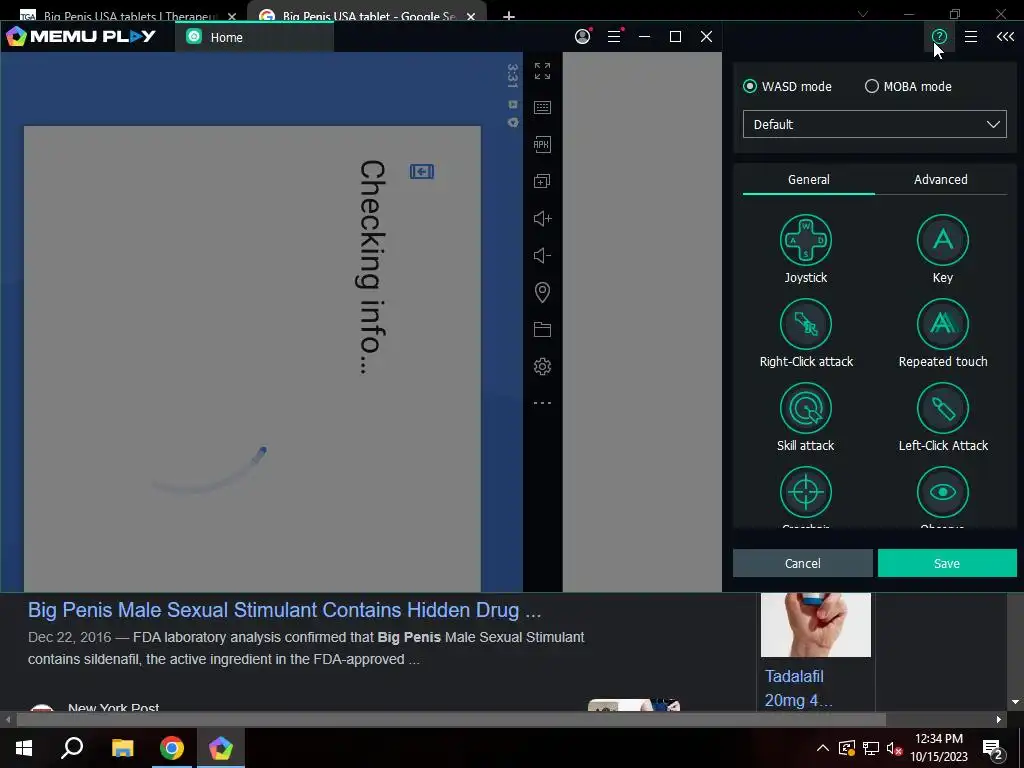Pick the Skill attack control

click(x=805, y=408)
